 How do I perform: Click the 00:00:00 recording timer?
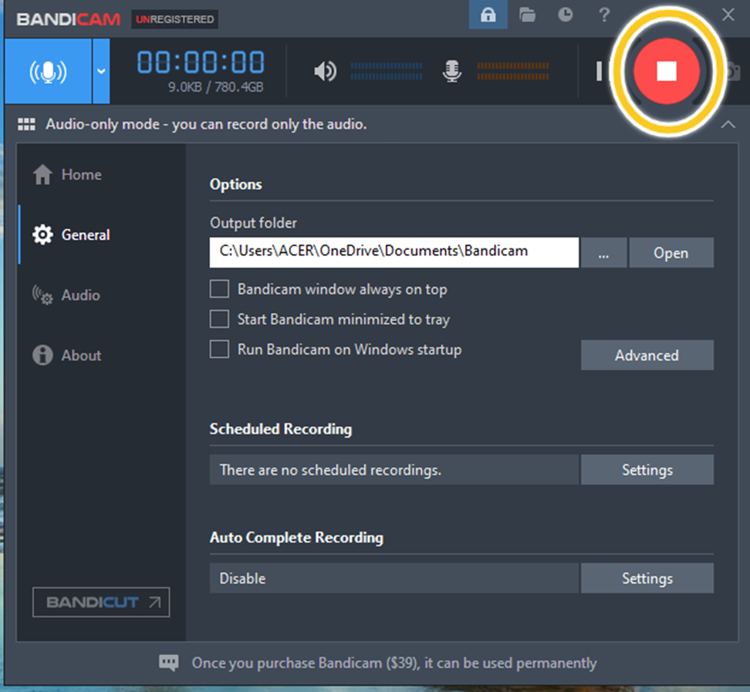click(x=200, y=62)
